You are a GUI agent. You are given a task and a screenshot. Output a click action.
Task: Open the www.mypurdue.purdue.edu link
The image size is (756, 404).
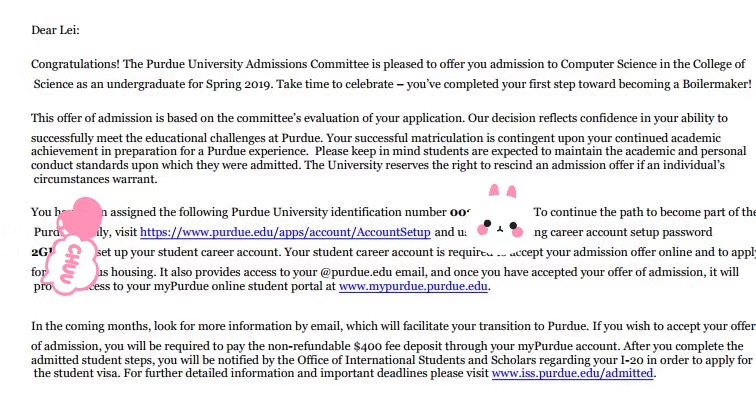(414, 286)
